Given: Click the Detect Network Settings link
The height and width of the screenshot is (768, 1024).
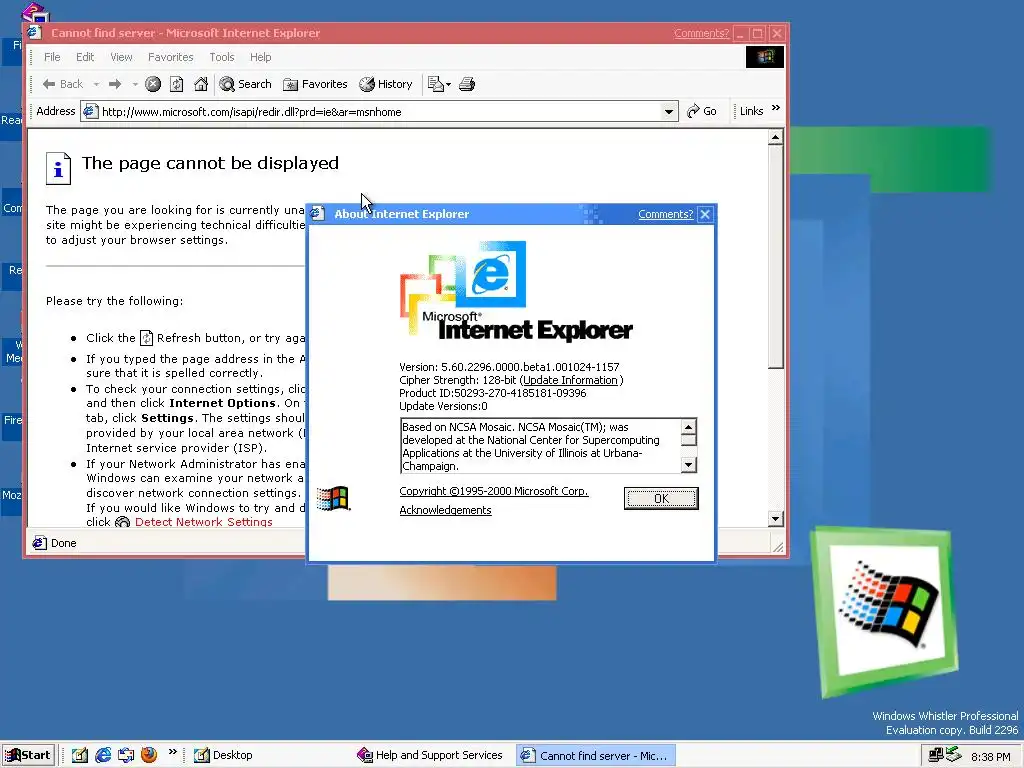Looking at the screenshot, I should 204,522.
